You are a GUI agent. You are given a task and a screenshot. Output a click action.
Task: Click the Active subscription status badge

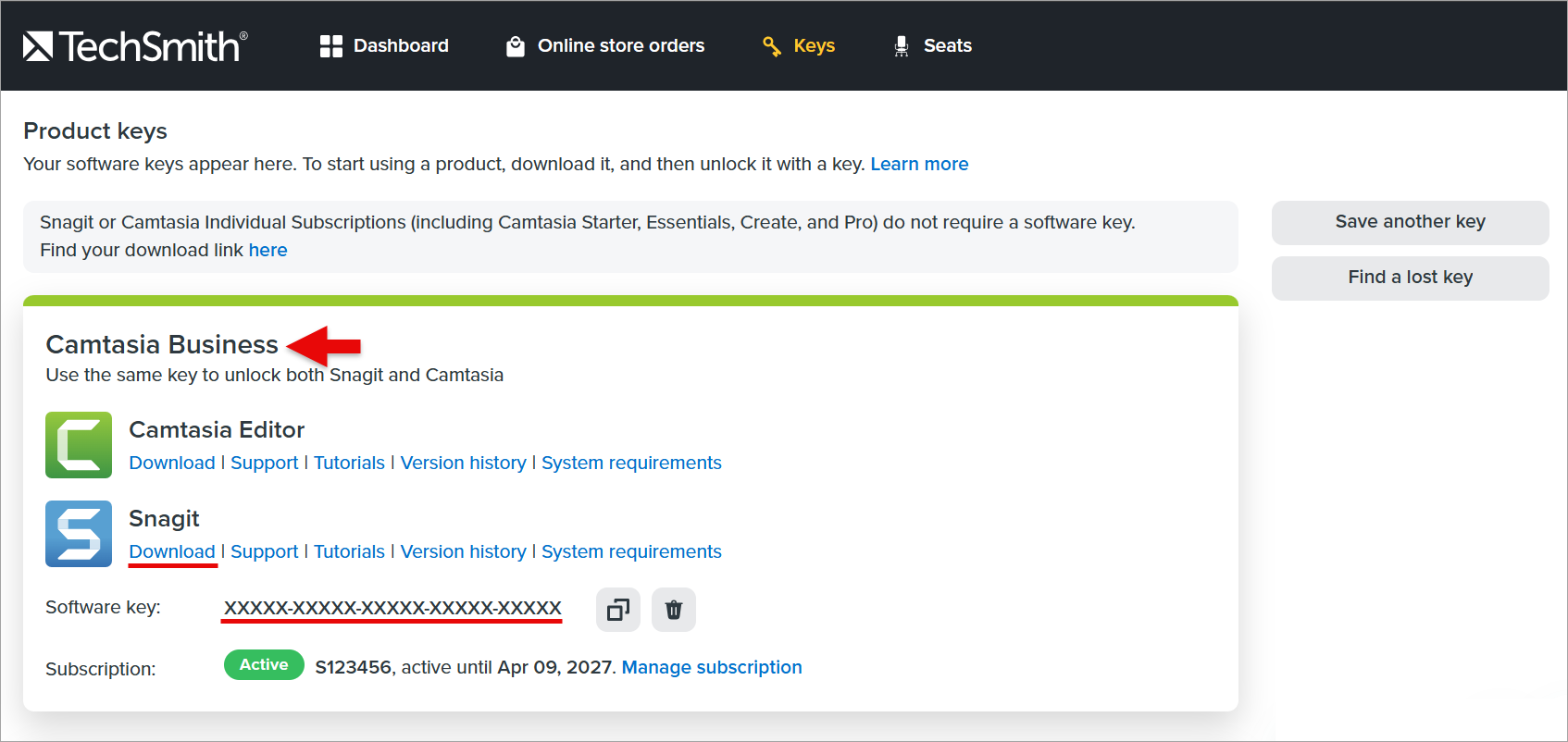point(264,665)
